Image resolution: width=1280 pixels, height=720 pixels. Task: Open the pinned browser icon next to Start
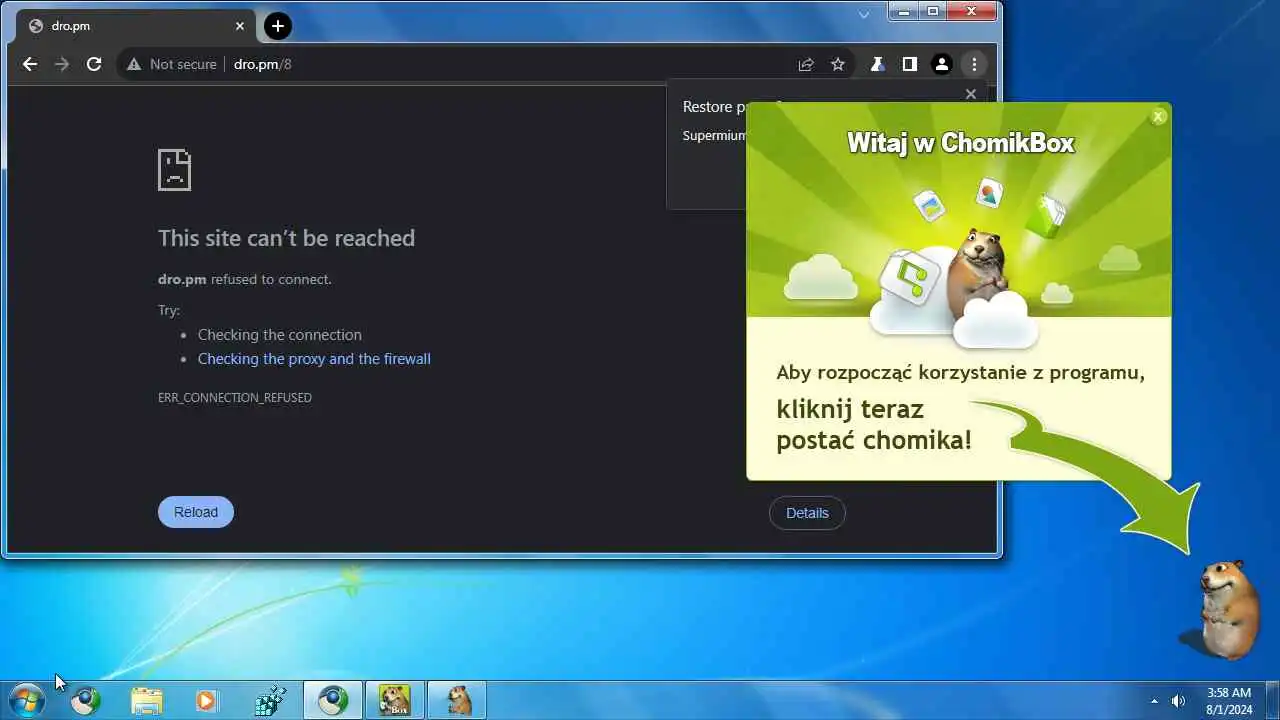(85, 701)
